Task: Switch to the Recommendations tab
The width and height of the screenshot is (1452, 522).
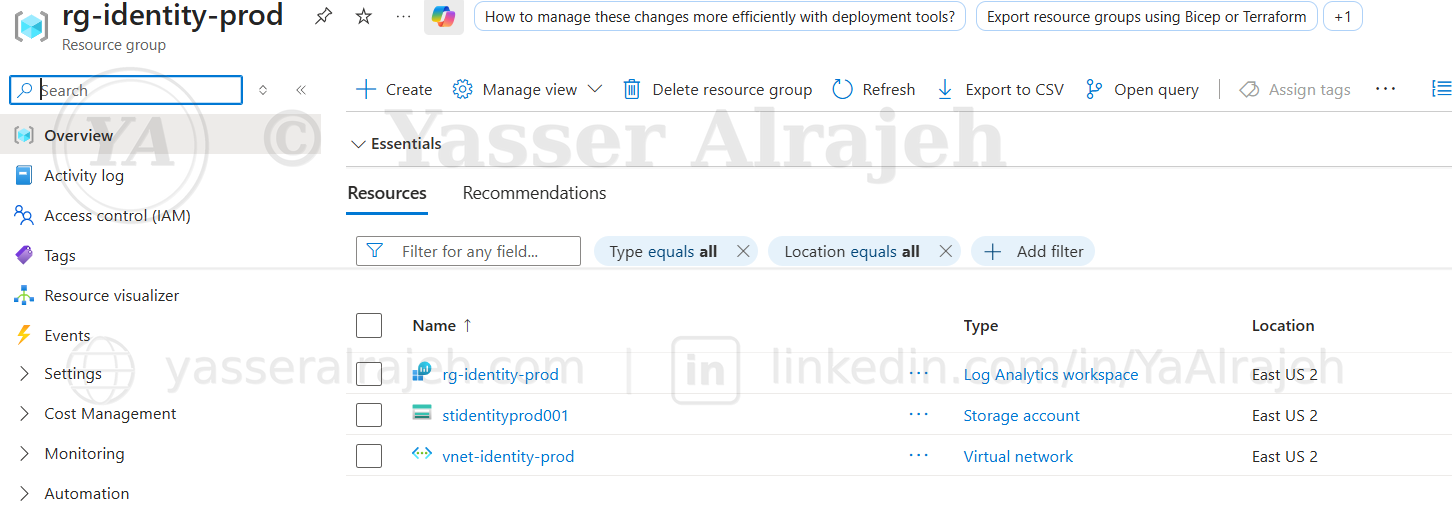Action: coord(534,193)
